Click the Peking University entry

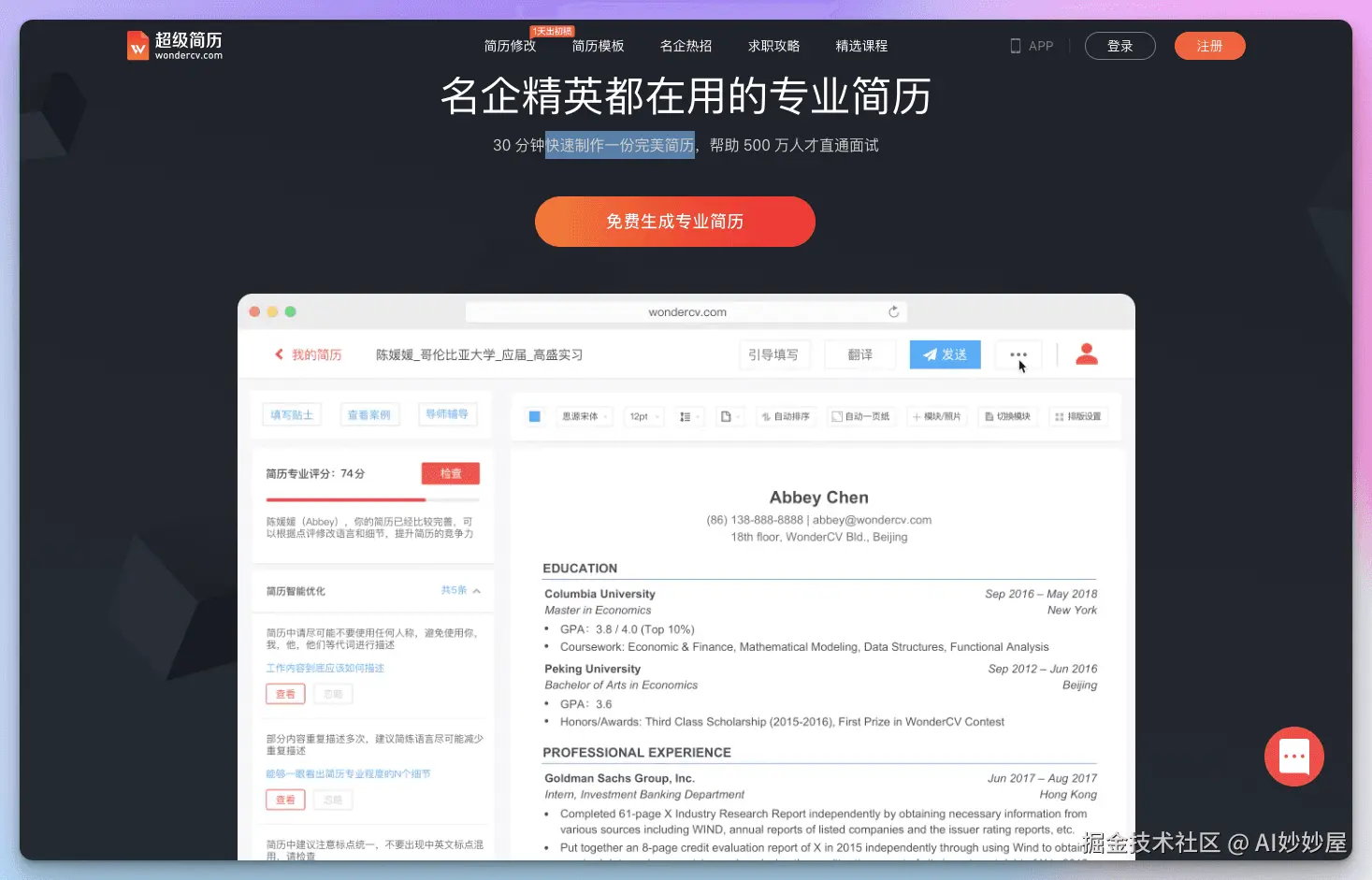coord(592,669)
